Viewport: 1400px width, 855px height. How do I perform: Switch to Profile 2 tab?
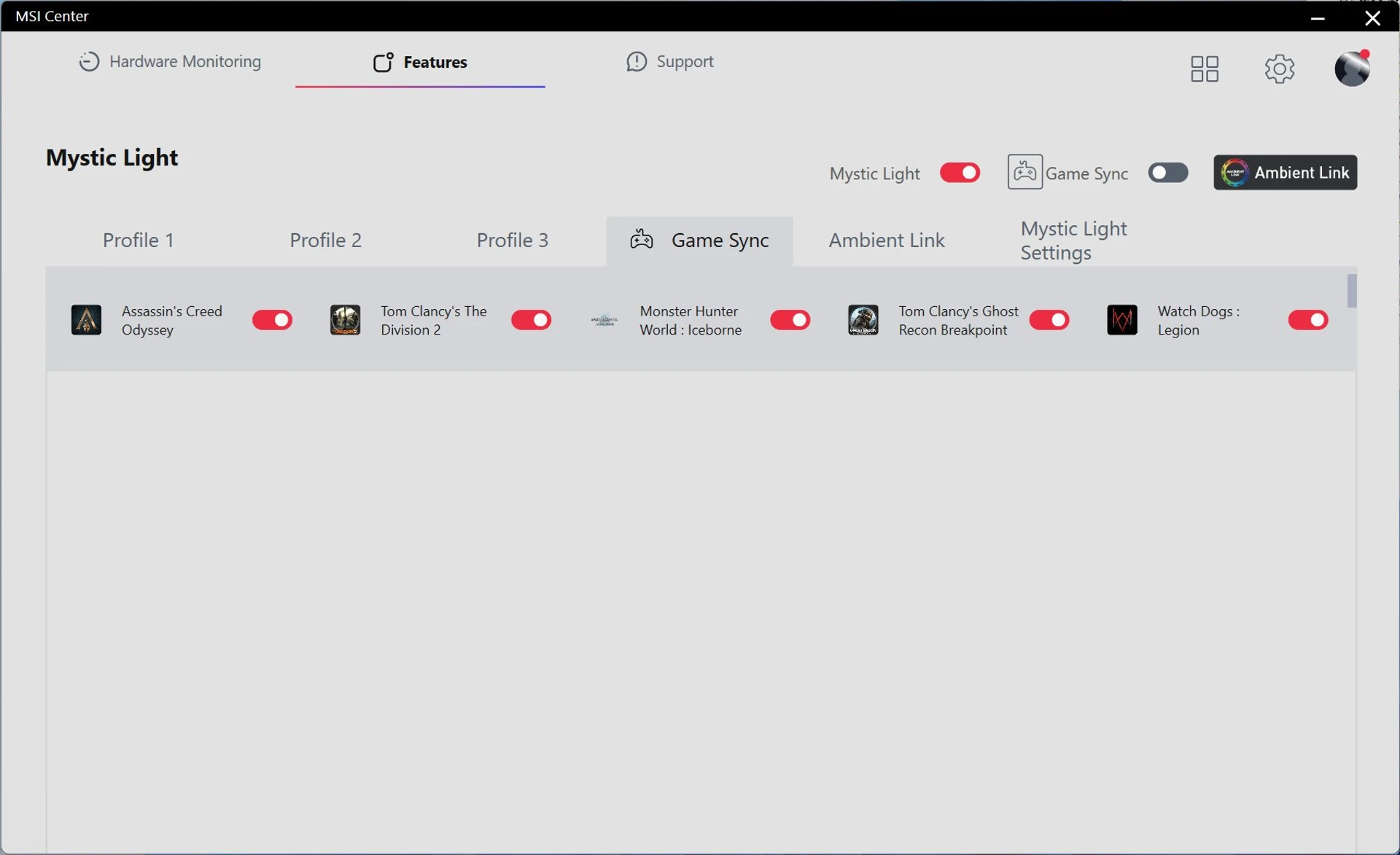click(x=325, y=241)
